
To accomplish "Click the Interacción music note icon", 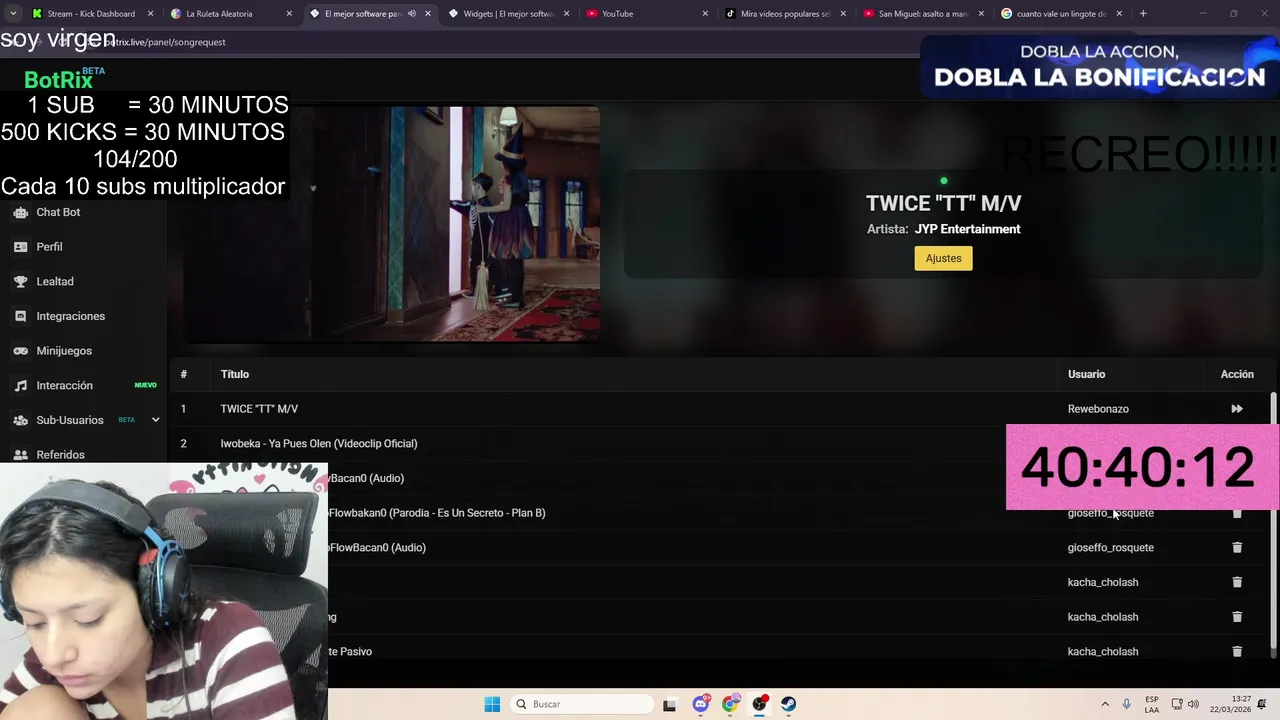I will pyautogui.click(x=20, y=386).
